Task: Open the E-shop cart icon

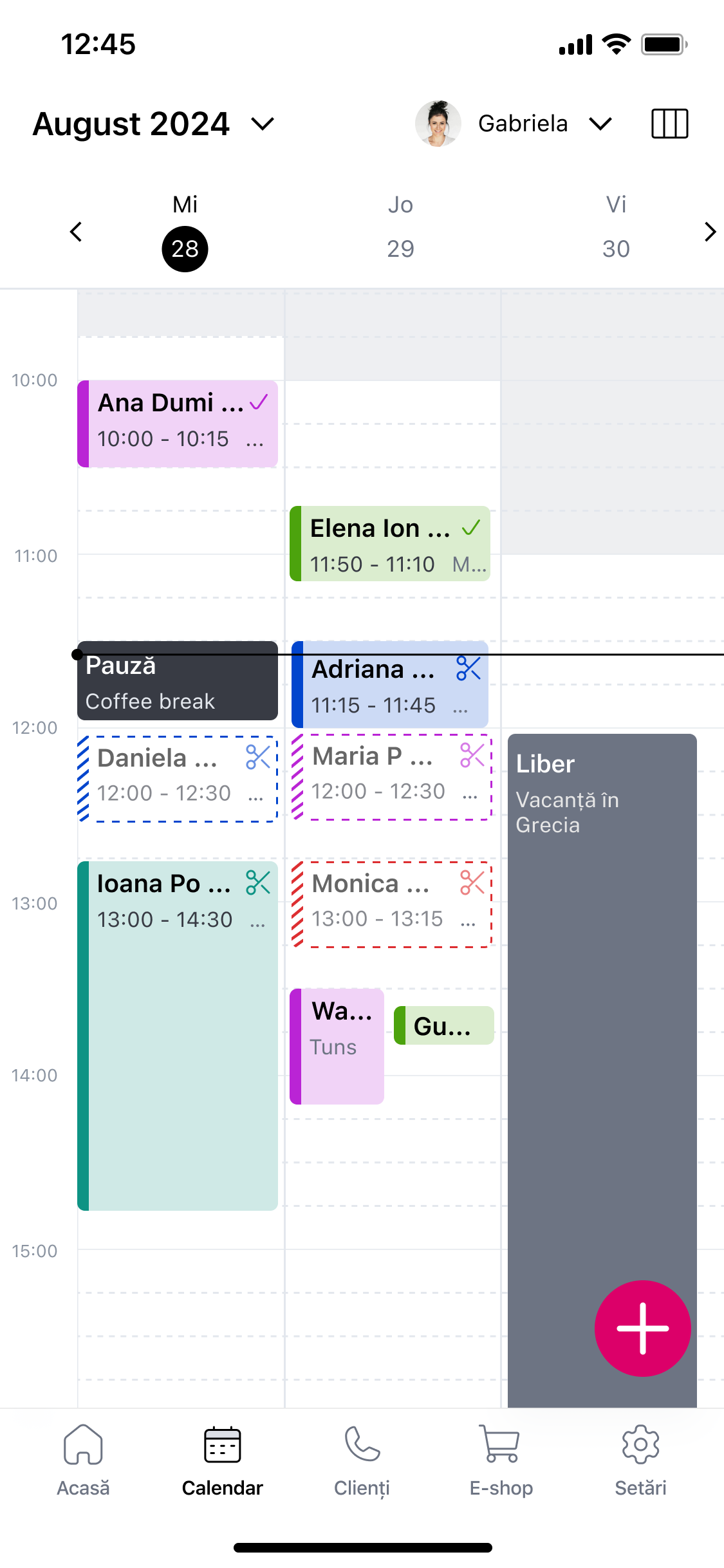Action: (500, 1444)
